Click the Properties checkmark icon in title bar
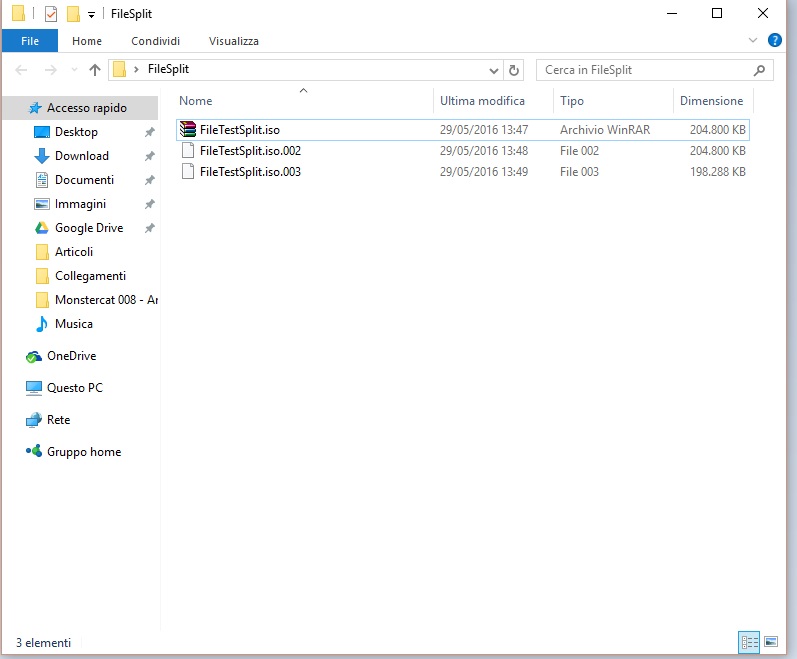This screenshot has width=797, height=659. point(51,14)
